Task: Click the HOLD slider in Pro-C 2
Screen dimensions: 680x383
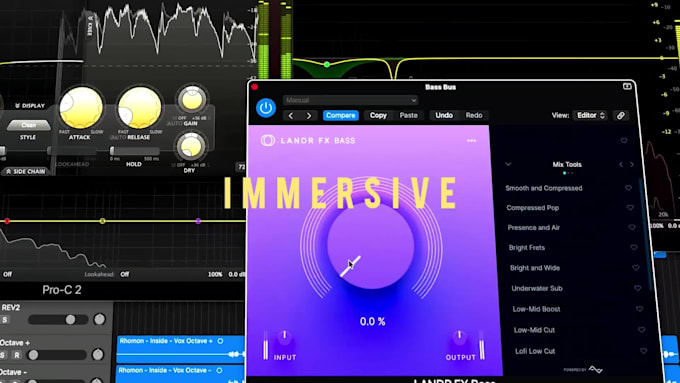Action: tap(134, 151)
